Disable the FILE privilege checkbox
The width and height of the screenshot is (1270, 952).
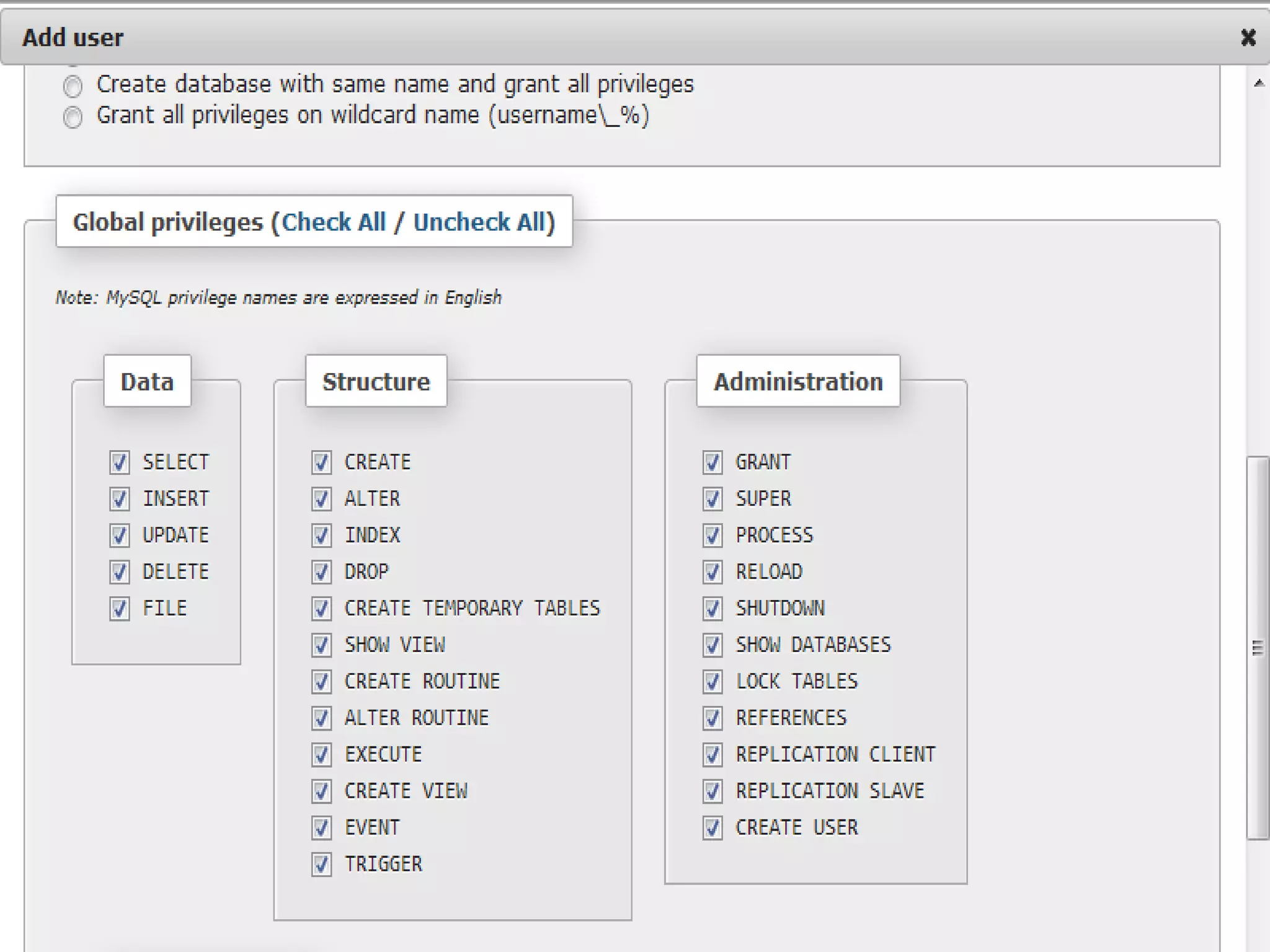point(120,609)
